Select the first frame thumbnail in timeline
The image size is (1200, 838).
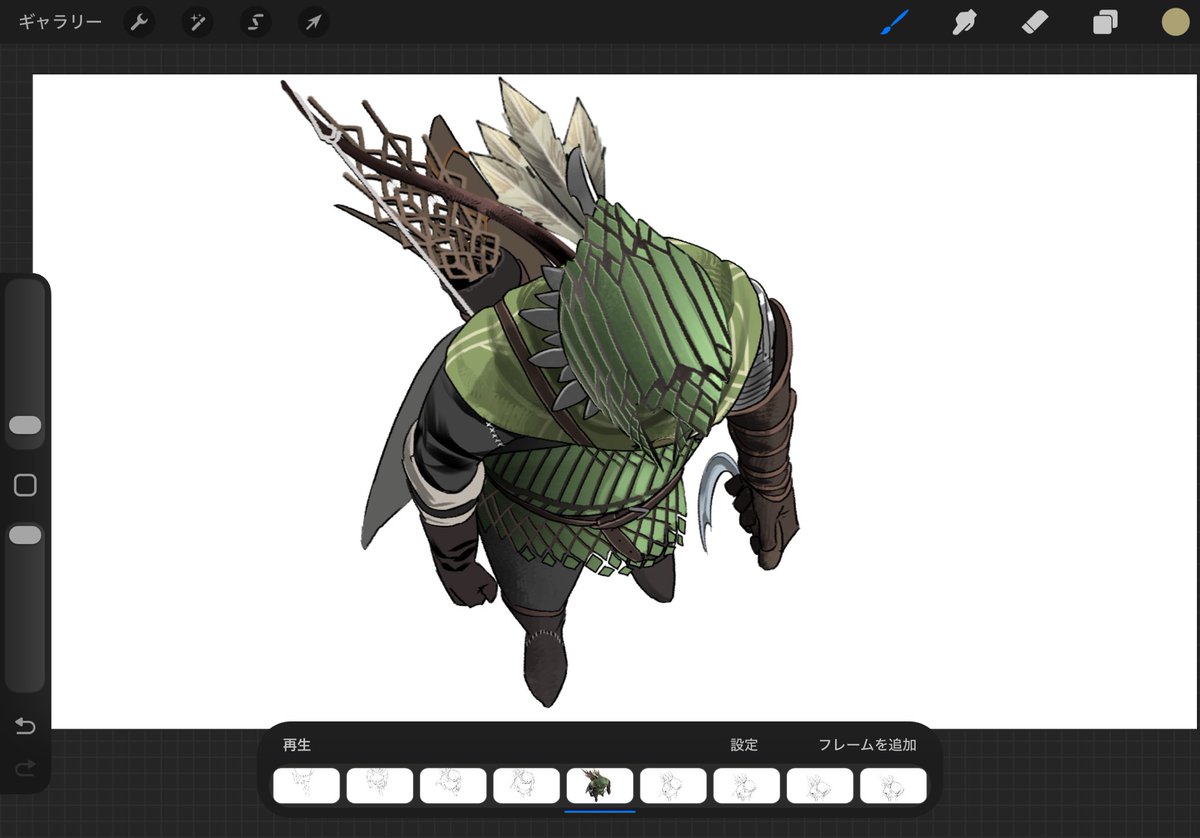tap(306, 786)
